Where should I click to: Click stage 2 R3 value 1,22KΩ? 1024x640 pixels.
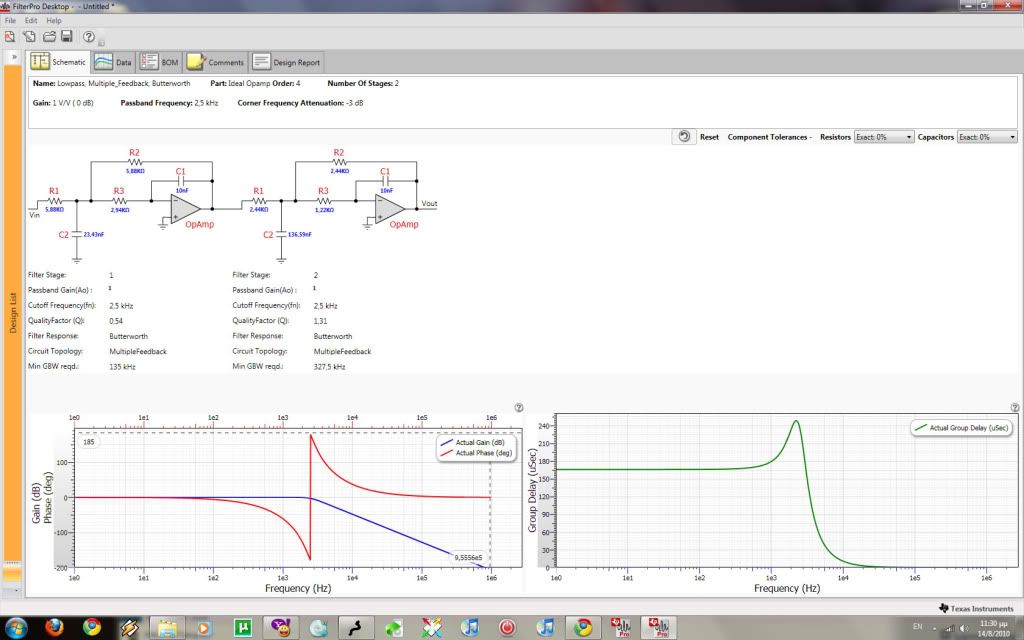click(325, 210)
